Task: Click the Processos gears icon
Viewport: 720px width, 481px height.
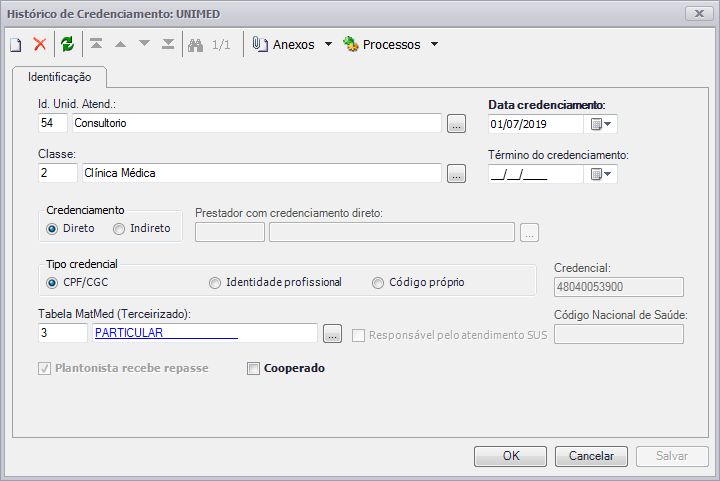Action: (x=351, y=45)
